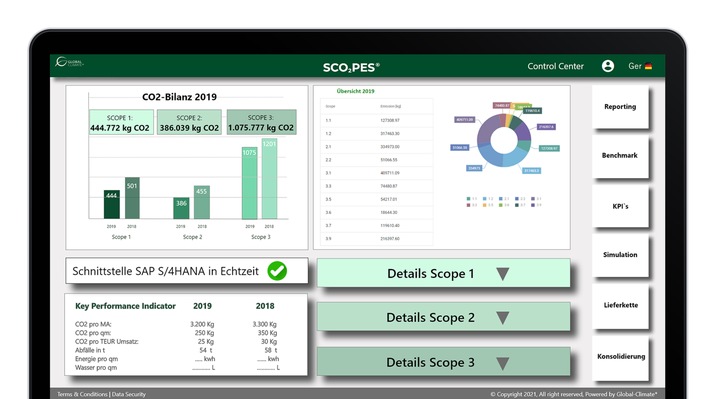Expand Details Scope 1 arrow

click(x=503, y=274)
